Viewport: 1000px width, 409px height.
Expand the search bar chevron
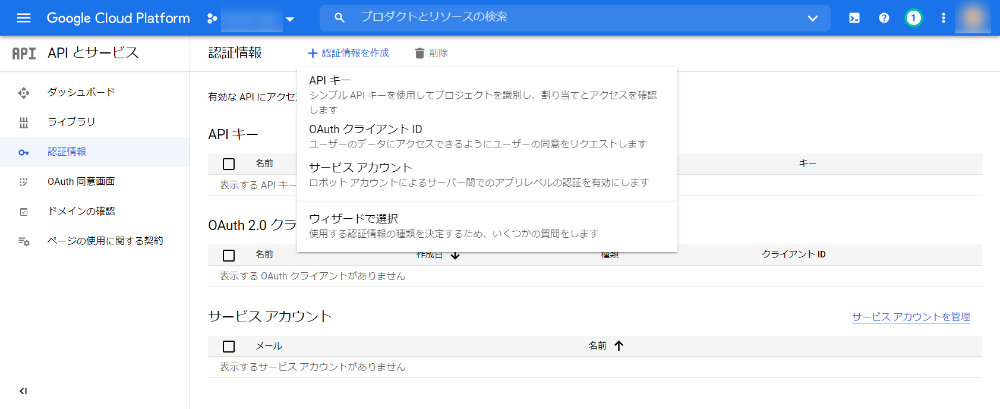point(812,19)
